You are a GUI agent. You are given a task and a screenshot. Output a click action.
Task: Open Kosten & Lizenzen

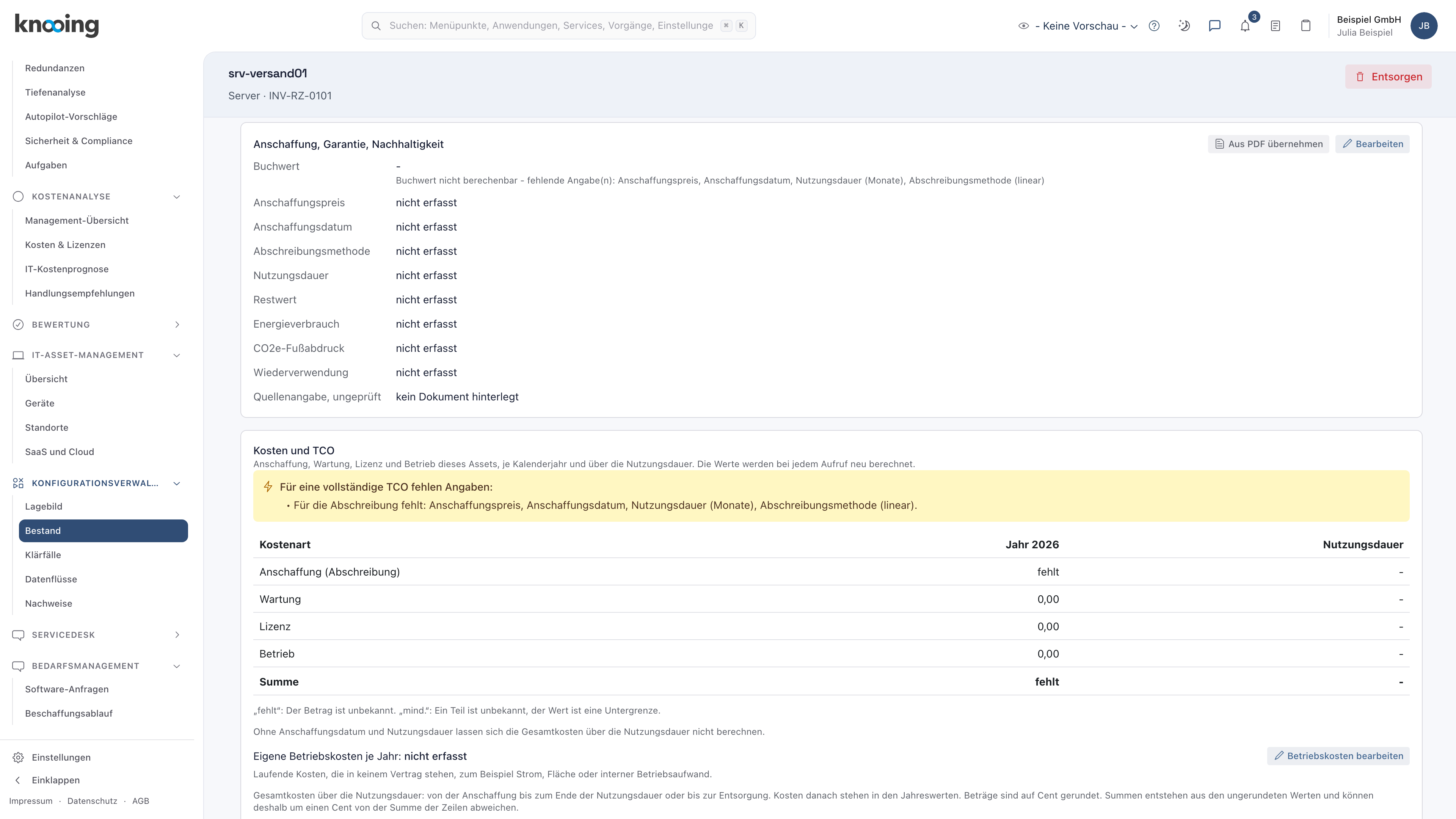(65, 245)
